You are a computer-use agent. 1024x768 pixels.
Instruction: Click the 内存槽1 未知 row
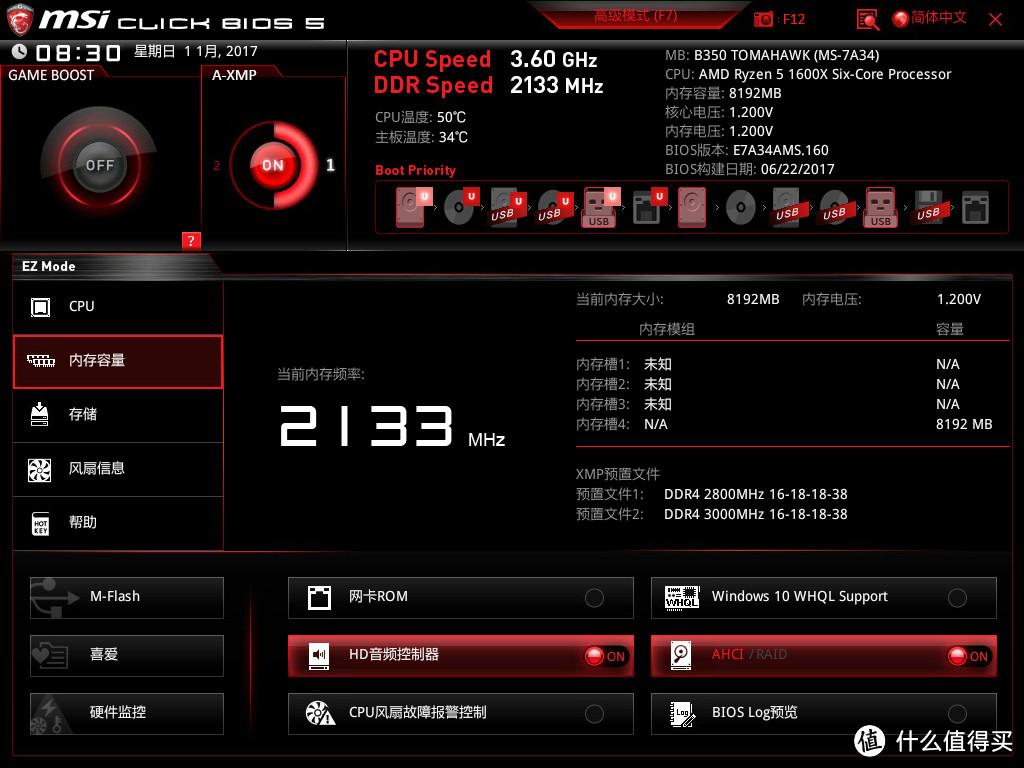click(x=767, y=364)
